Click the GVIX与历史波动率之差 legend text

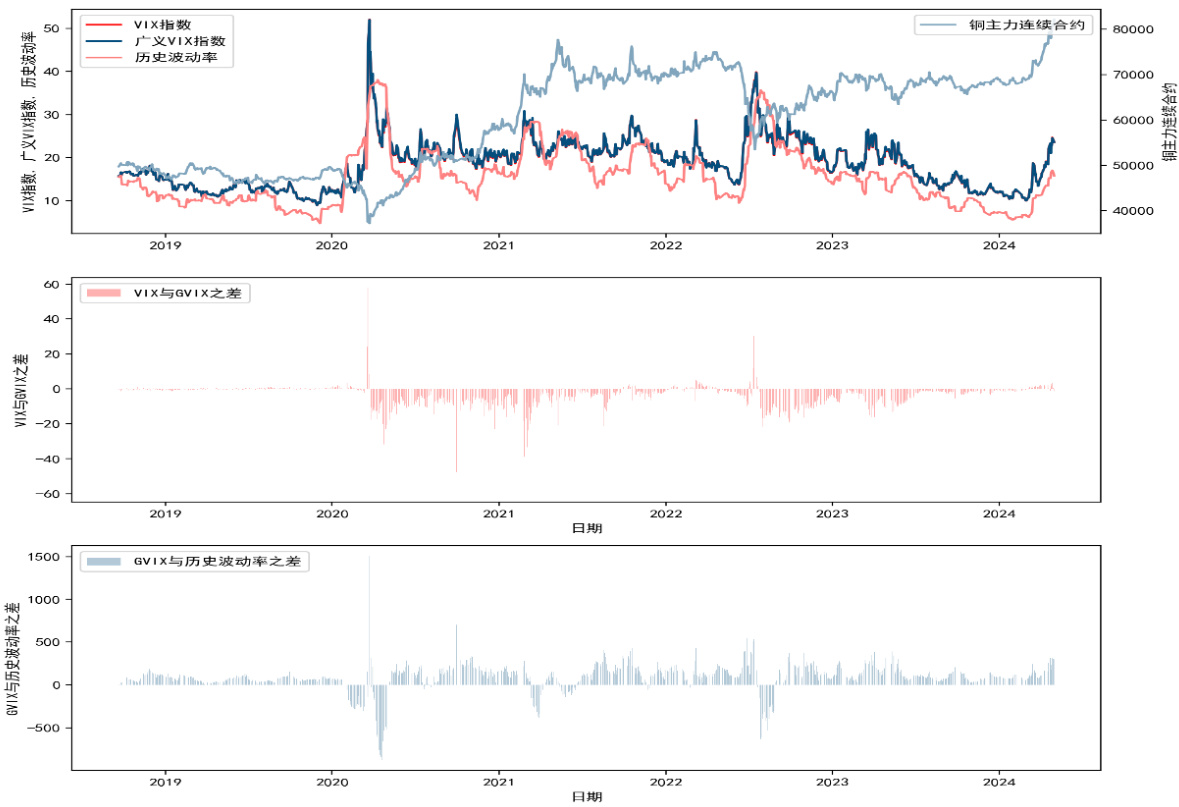click(215, 562)
